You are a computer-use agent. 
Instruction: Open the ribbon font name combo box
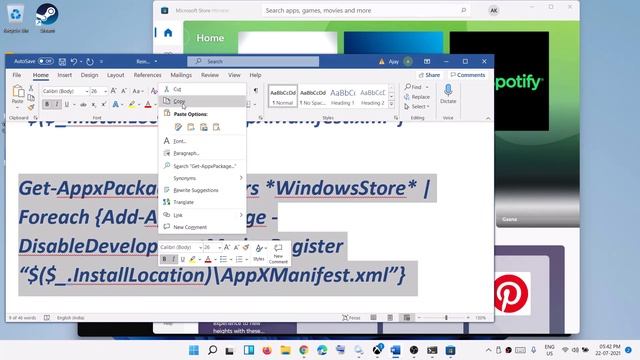tap(65, 91)
